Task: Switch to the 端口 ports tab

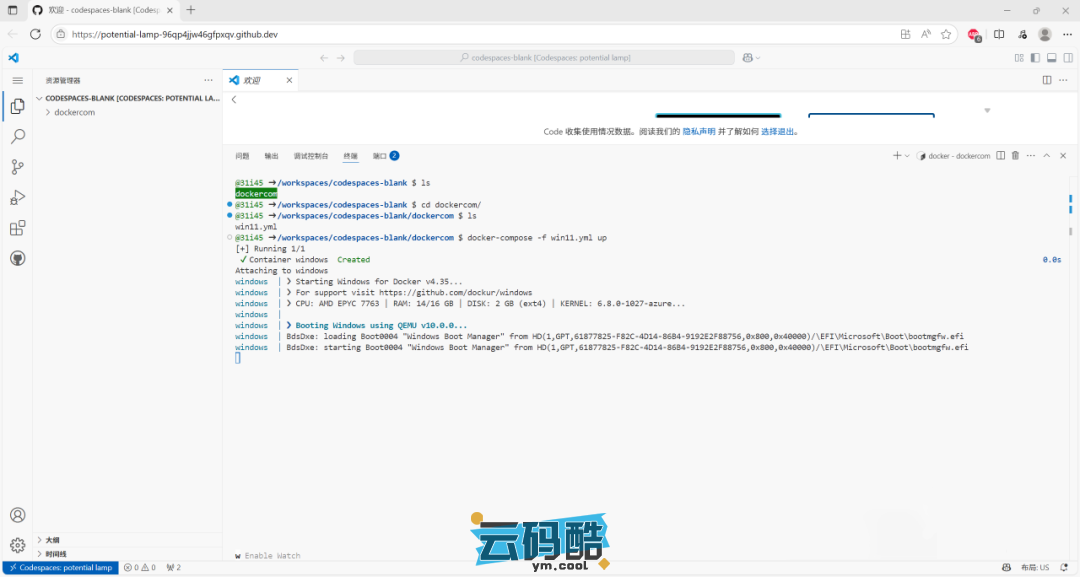Action: tap(380, 156)
